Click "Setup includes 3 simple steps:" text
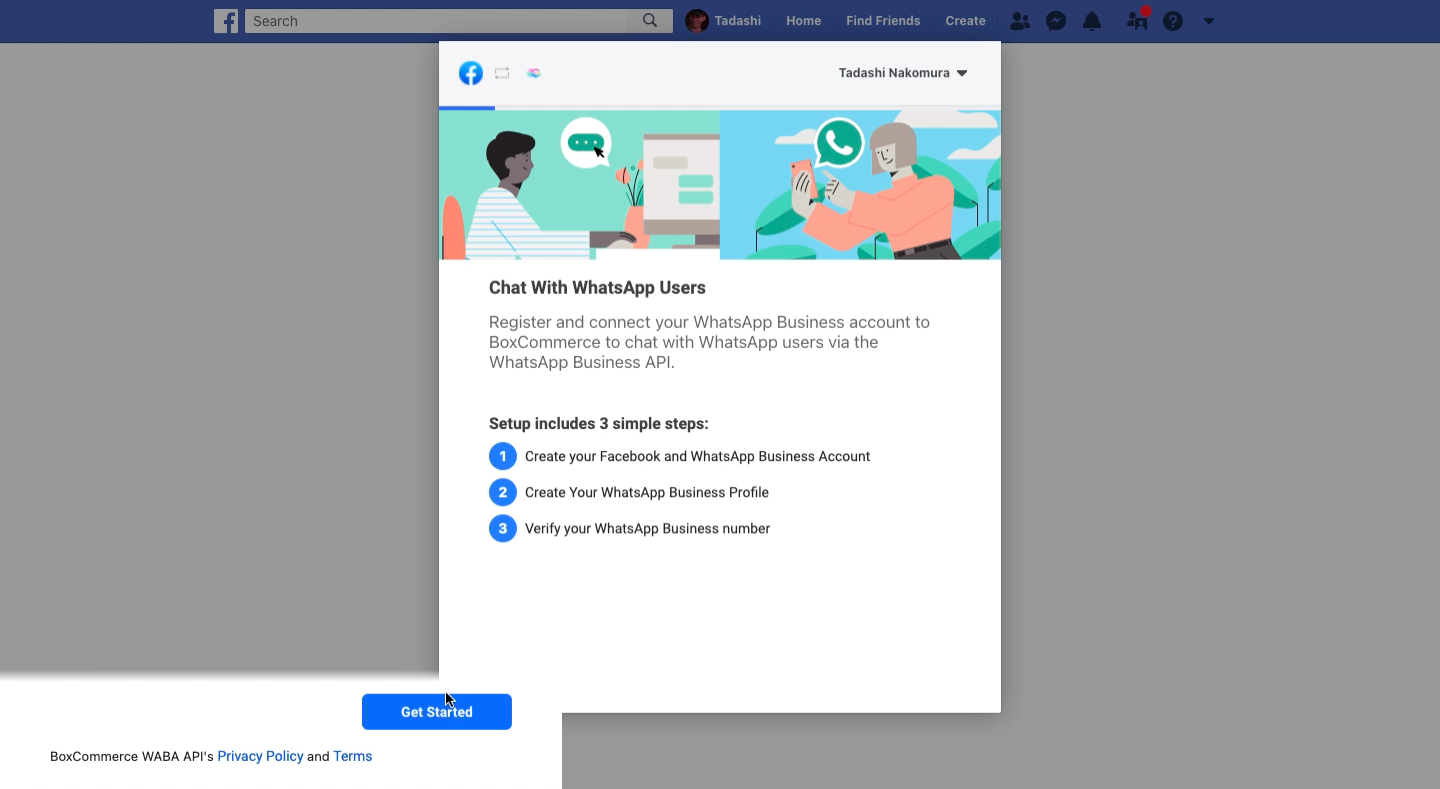This screenshot has height=789, width=1440. pyautogui.click(x=599, y=424)
